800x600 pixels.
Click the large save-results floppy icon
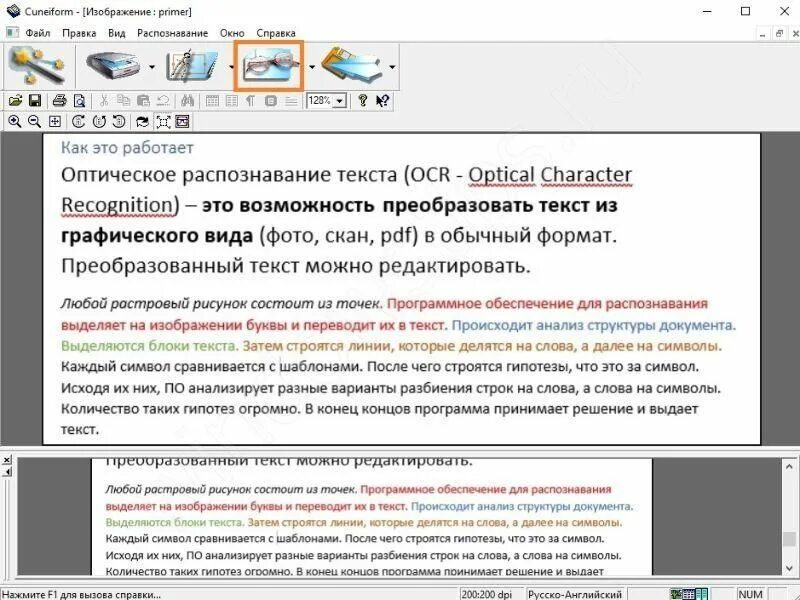click(352, 65)
